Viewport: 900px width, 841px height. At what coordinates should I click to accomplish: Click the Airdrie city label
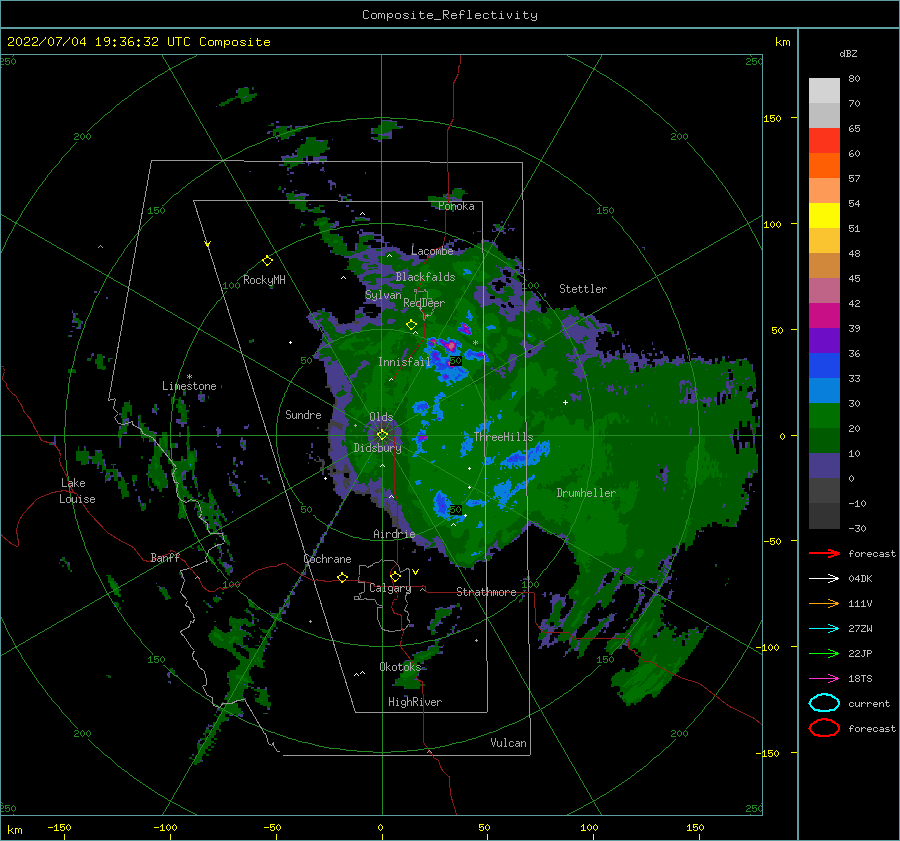[394, 534]
